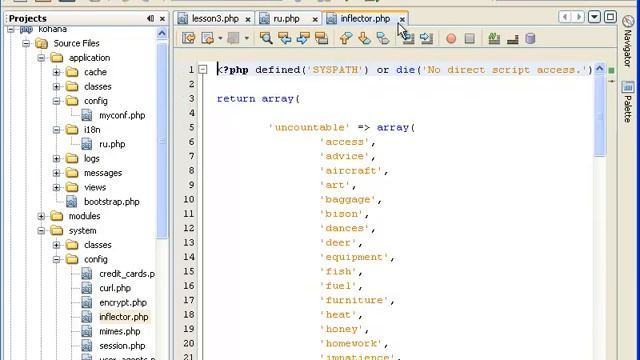Click the editor vertical scrollbar up arrow
Screen dimensions: 640x360
pos(599,69)
